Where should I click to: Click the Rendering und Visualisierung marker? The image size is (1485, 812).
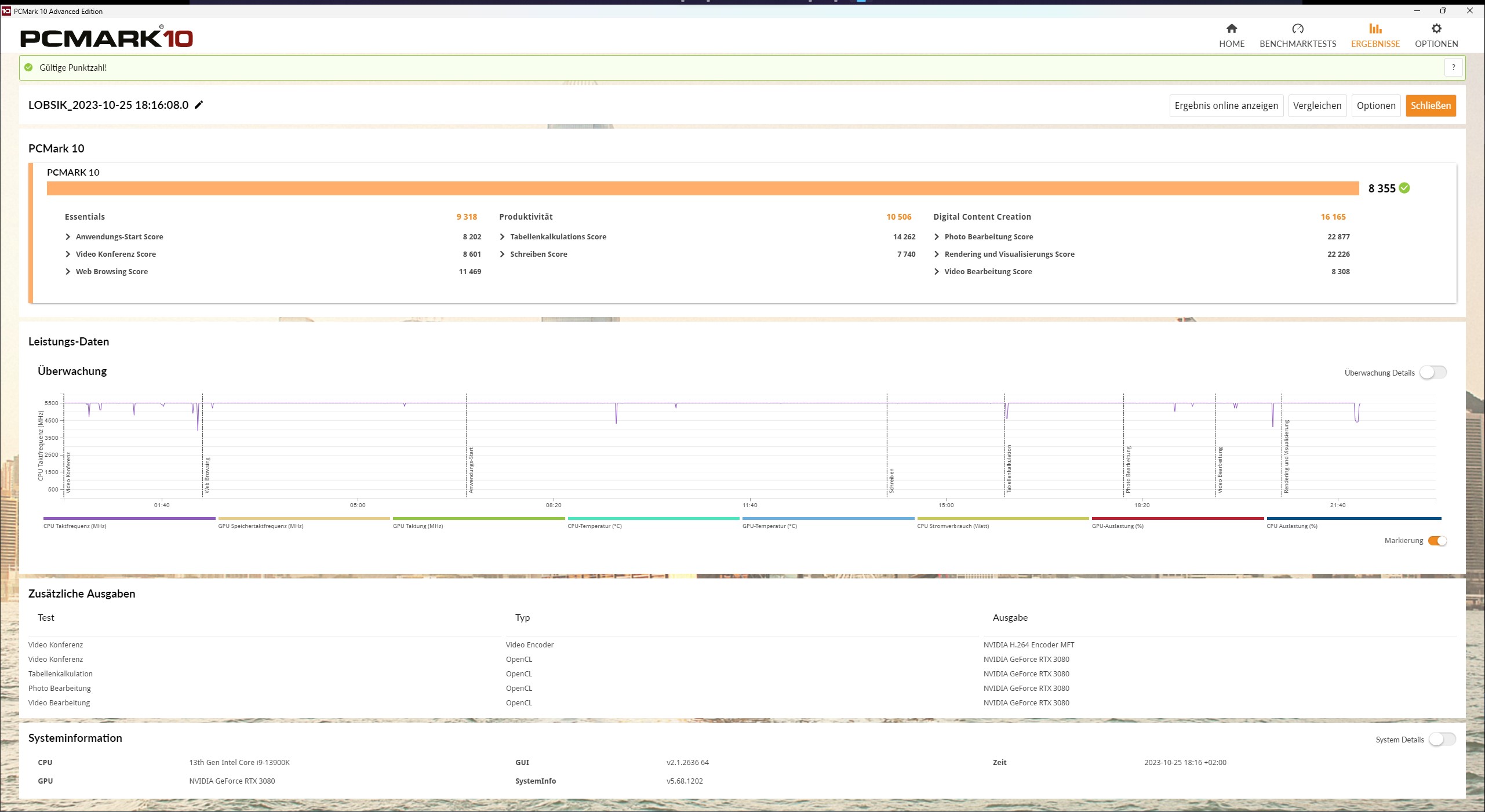pos(1286,457)
